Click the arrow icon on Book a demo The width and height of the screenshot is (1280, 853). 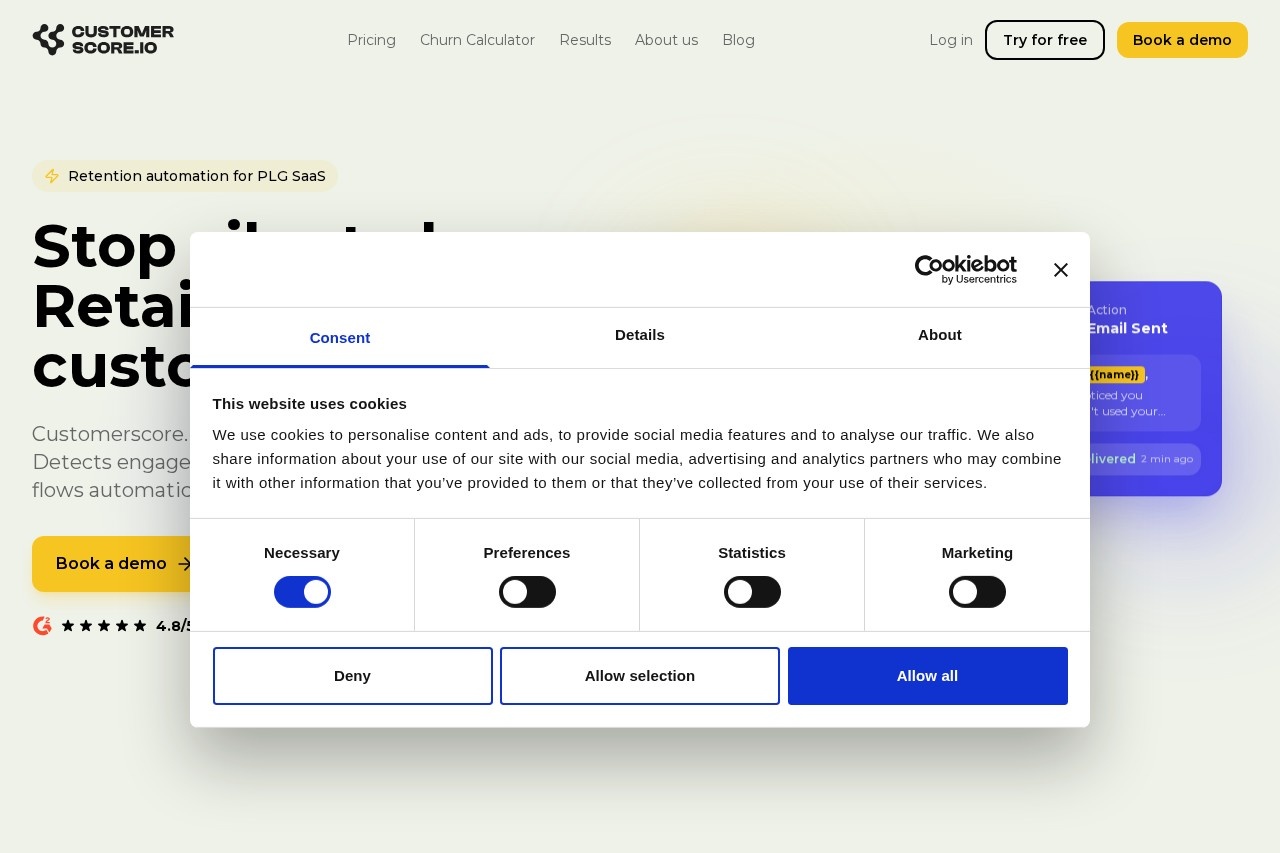(x=185, y=564)
